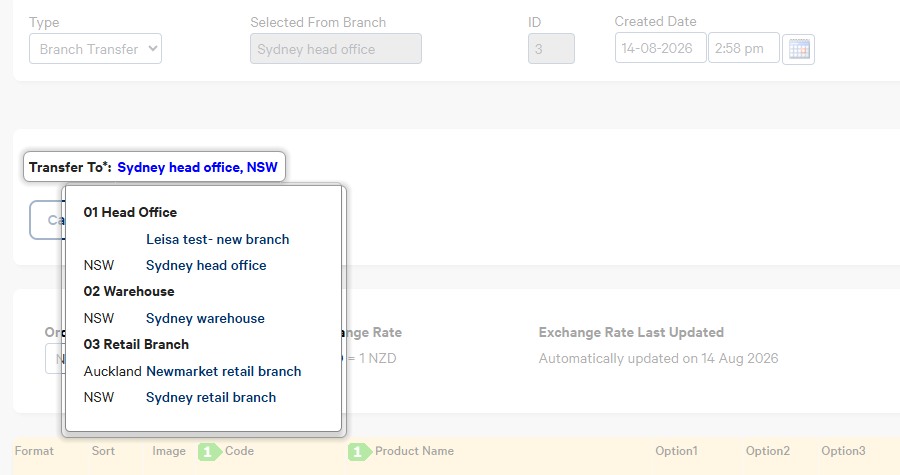900x475 pixels.
Task: Click the Option3 column header
Action: coord(843,451)
